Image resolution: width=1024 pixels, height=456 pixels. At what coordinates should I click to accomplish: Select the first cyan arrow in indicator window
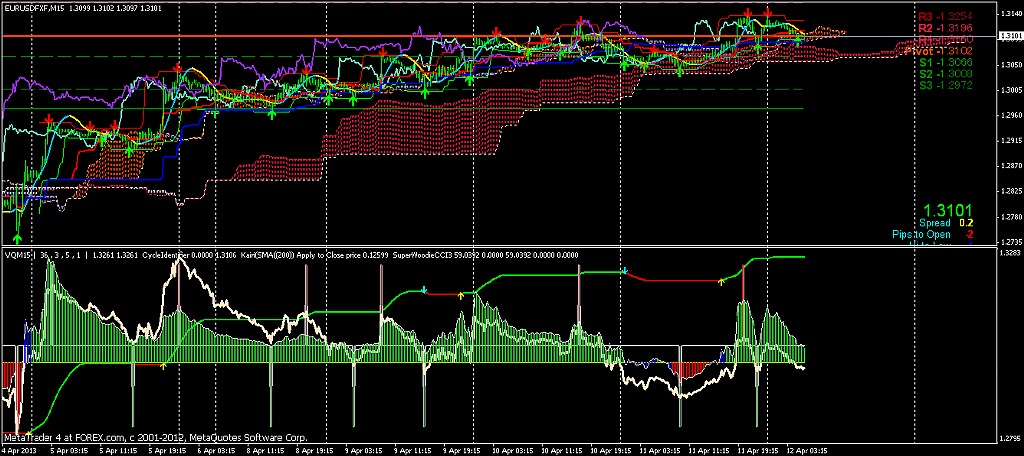424,290
